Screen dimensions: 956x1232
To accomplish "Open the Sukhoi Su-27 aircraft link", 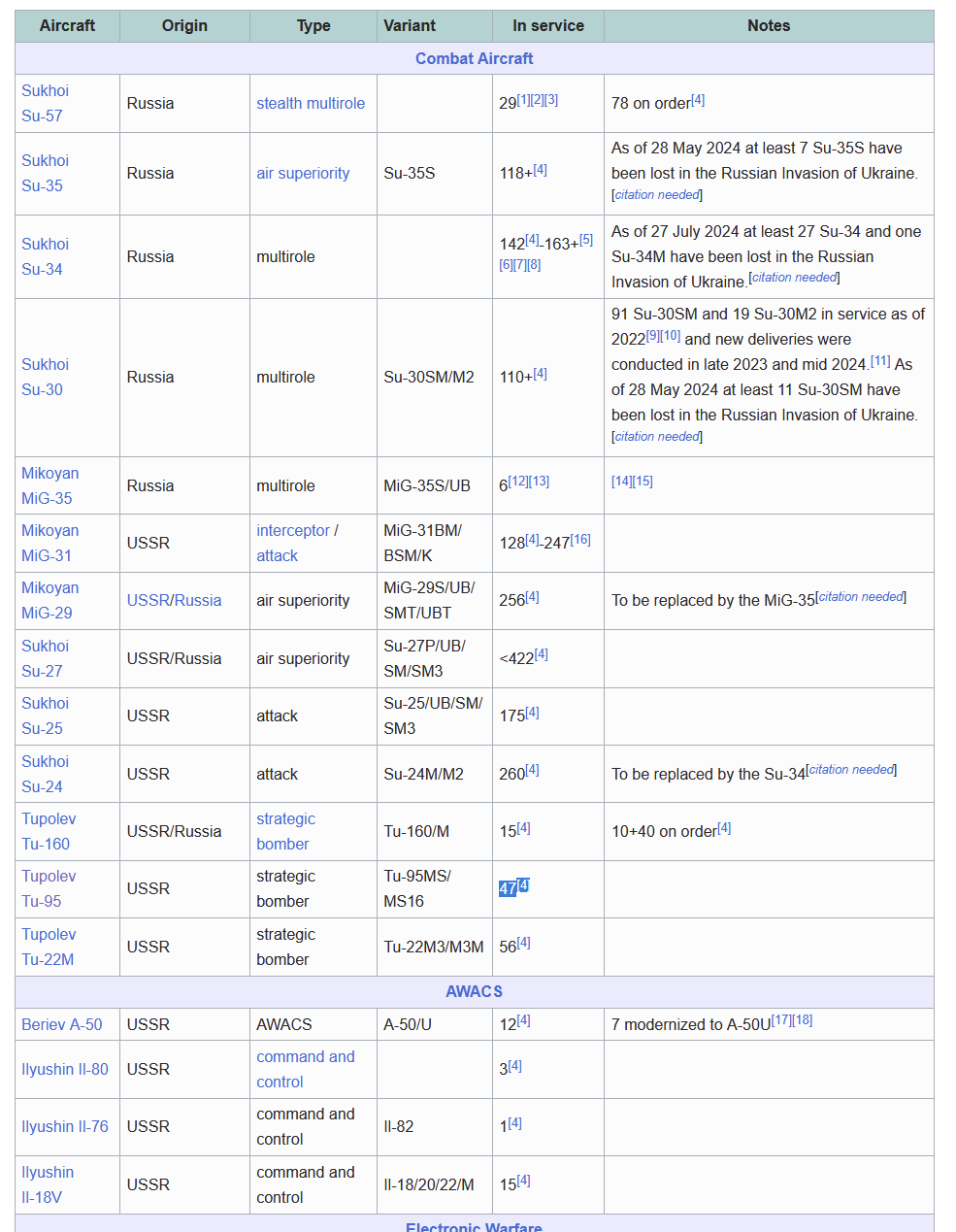I will (45, 658).
